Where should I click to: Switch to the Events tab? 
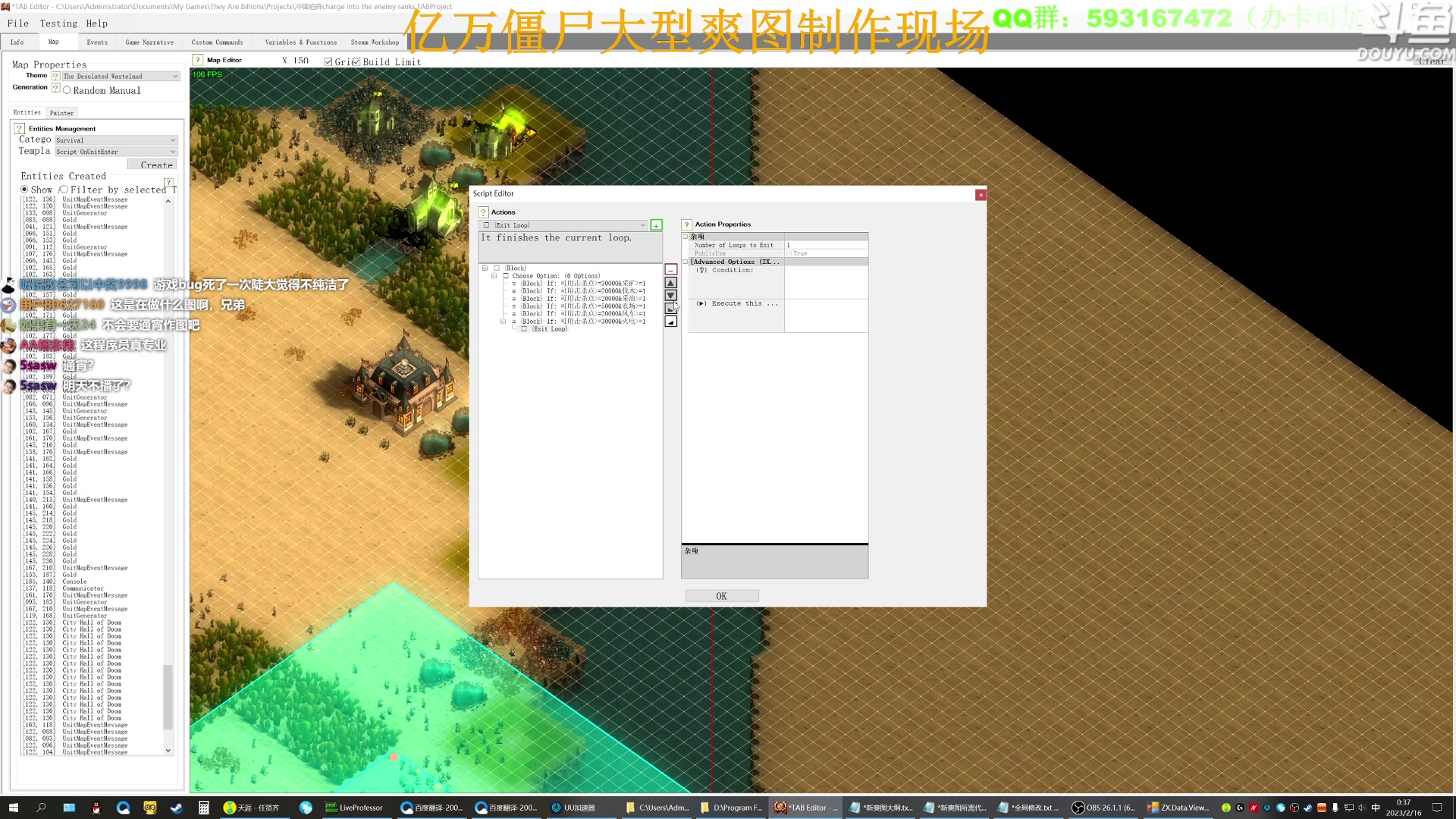tap(97, 42)
